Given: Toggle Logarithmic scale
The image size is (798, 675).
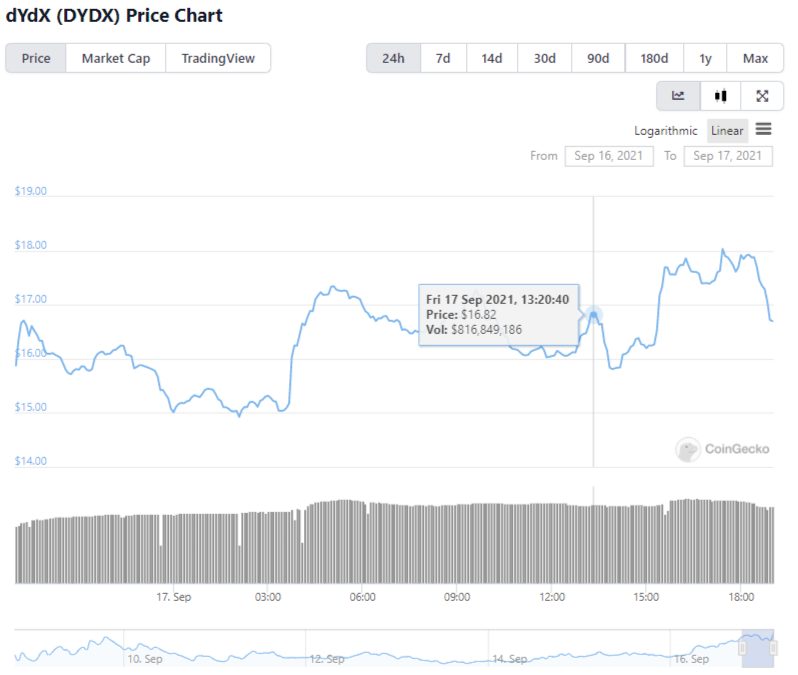Looking at the screenshot, I should click(665, 131).
